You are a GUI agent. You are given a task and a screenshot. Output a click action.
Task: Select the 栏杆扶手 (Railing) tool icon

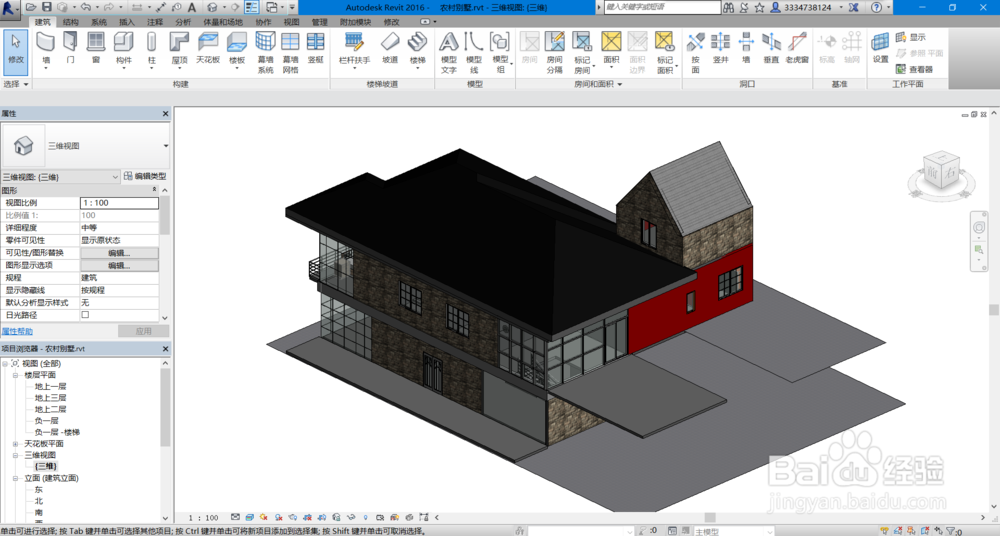click(x=354, y=43)
